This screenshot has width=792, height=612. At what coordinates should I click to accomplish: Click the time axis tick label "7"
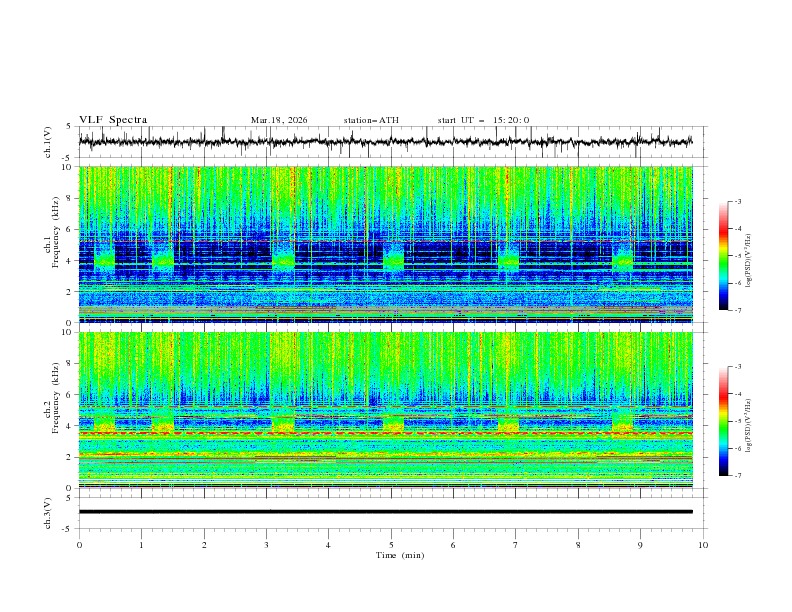(516, 545)
